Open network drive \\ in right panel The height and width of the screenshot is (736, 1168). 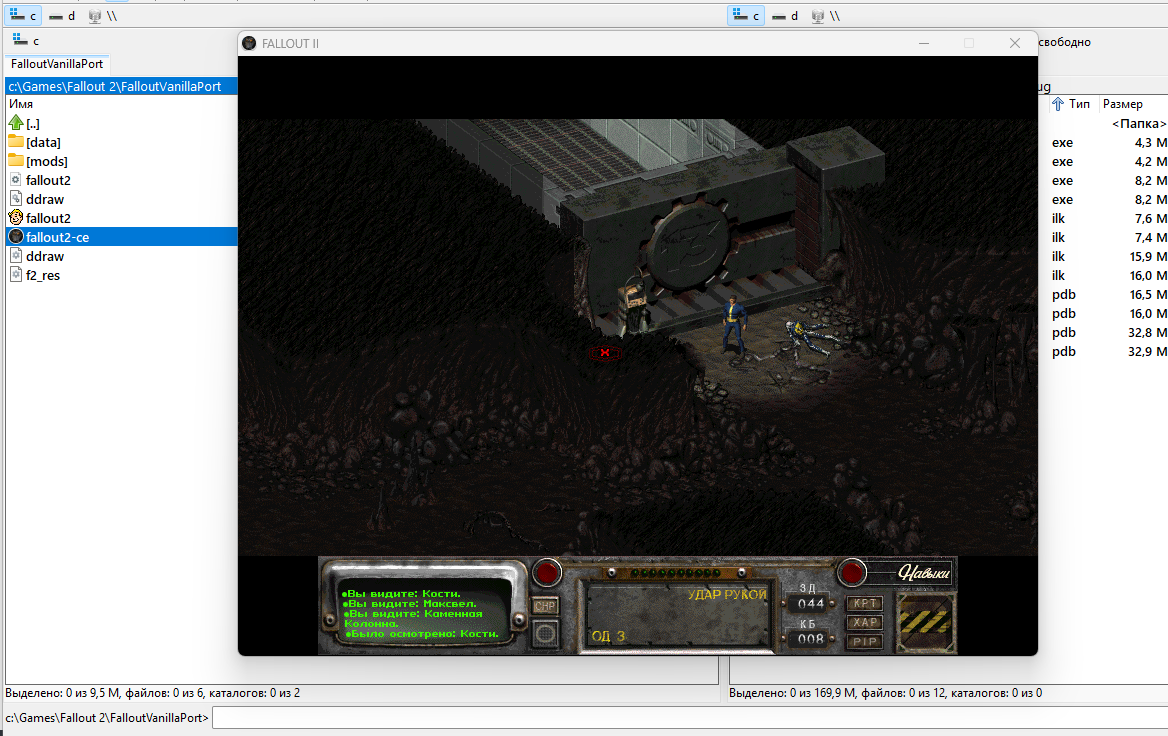click(x=825, y=16)
